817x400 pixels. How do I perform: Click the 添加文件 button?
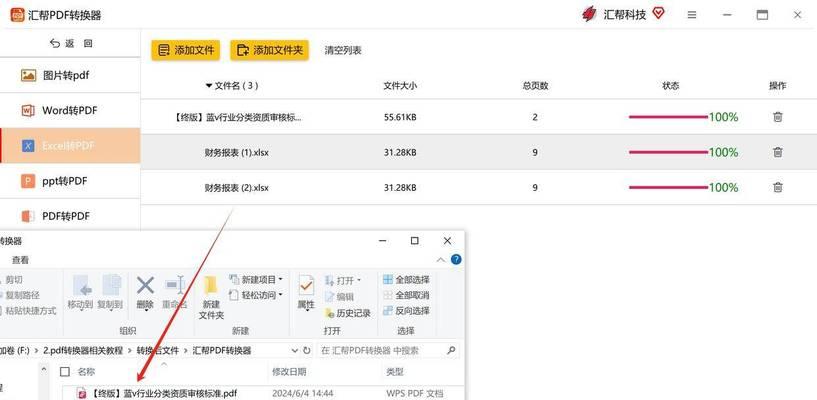186,51
